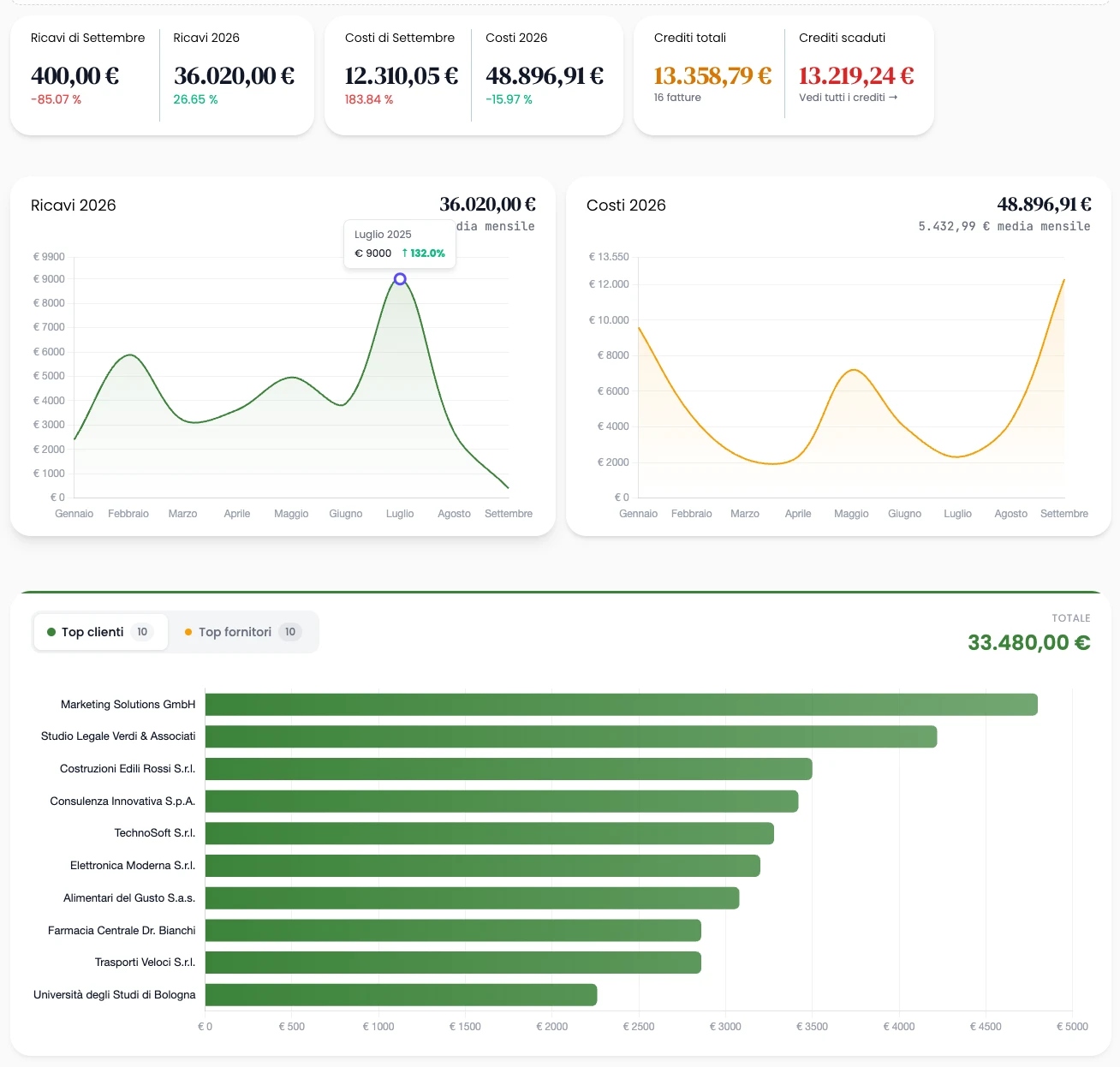Click the Studio Legale Verdi & Associati label
Image resolution: width=1120 pixels, height=1067 pixels.
pos(118,736)
